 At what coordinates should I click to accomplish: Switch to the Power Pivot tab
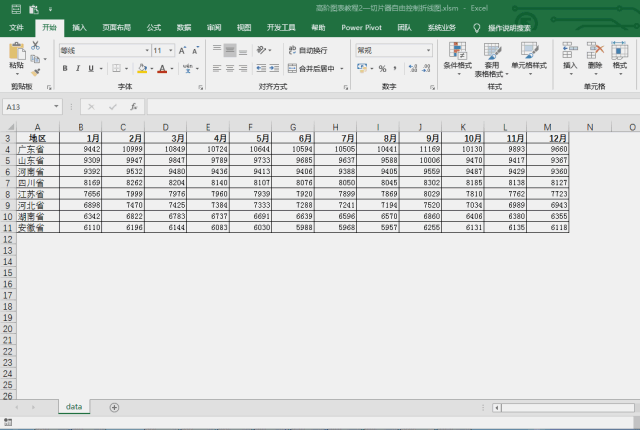coord(361,27)
